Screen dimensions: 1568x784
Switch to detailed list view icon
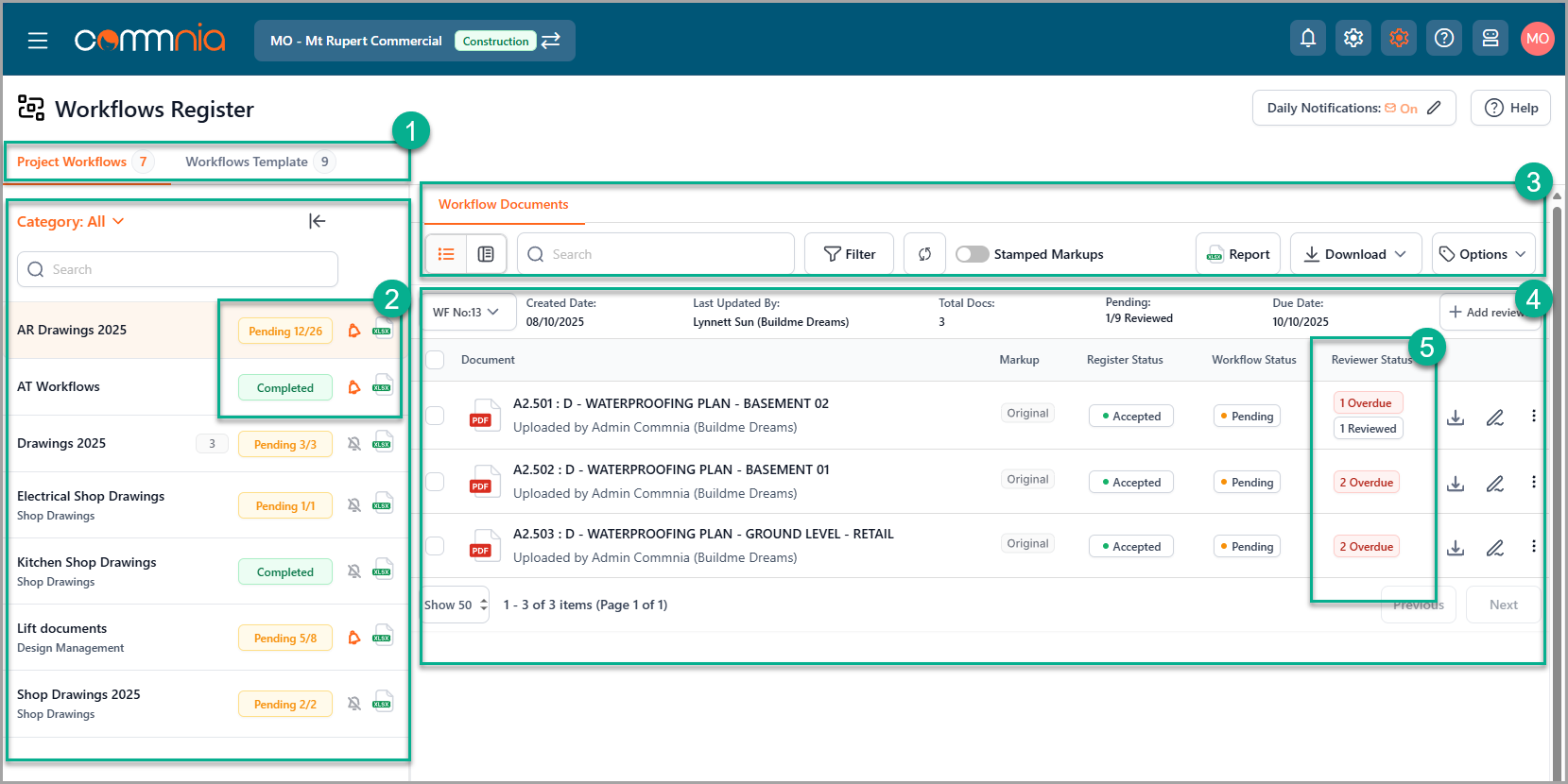486,254
